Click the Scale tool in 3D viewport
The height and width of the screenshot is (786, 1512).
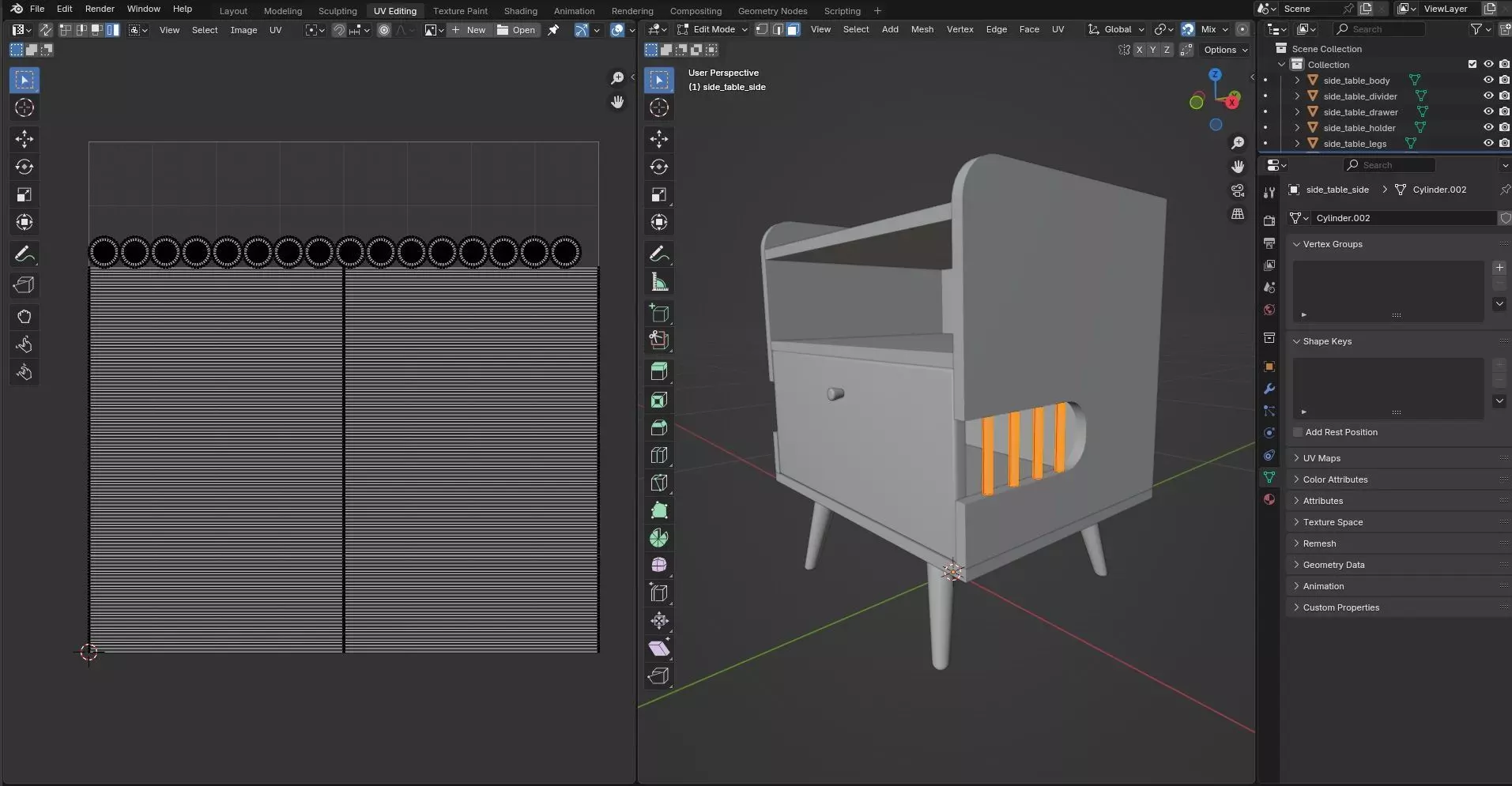pos(659,194)
